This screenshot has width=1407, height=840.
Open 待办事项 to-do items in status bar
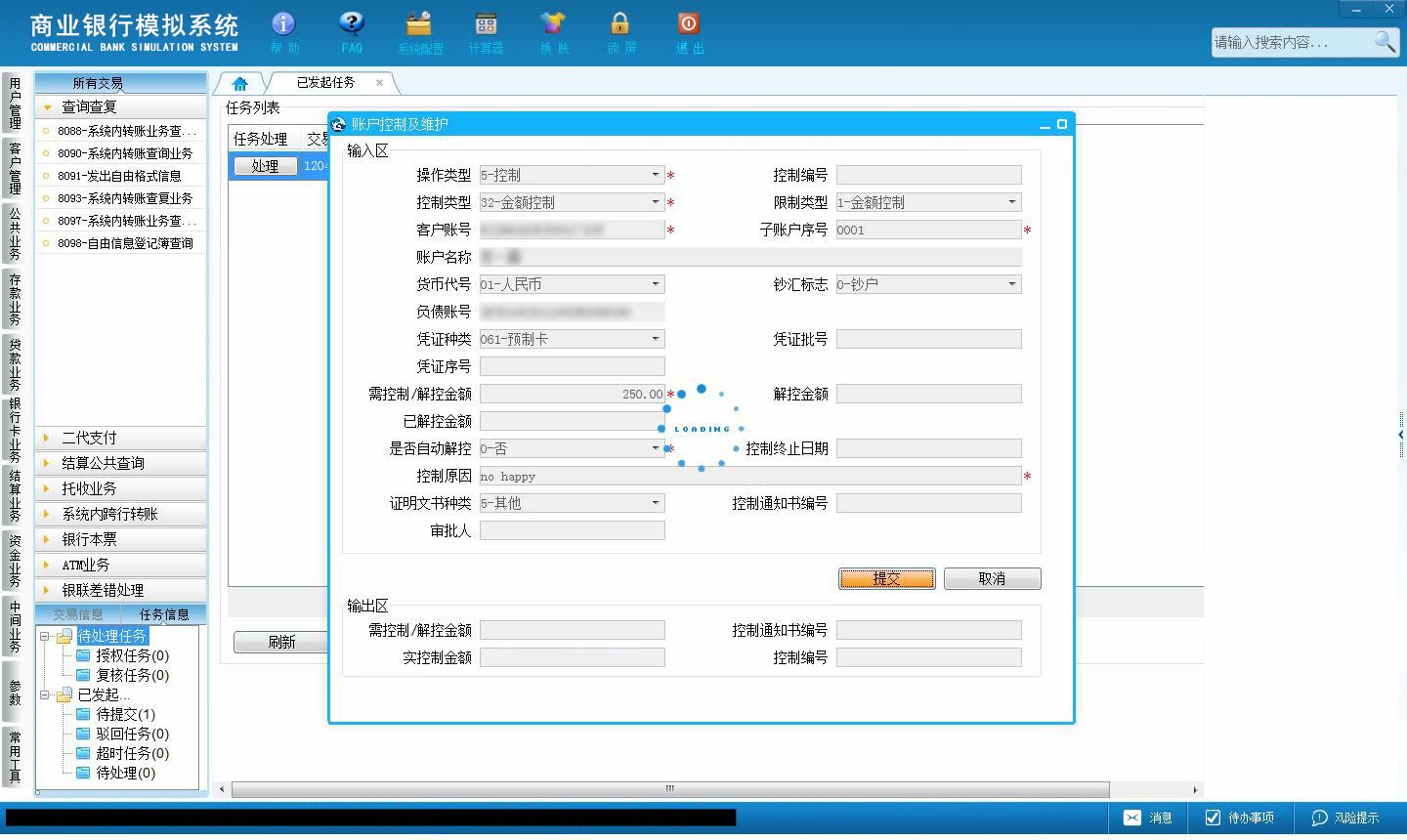[x=1239, y=818]
